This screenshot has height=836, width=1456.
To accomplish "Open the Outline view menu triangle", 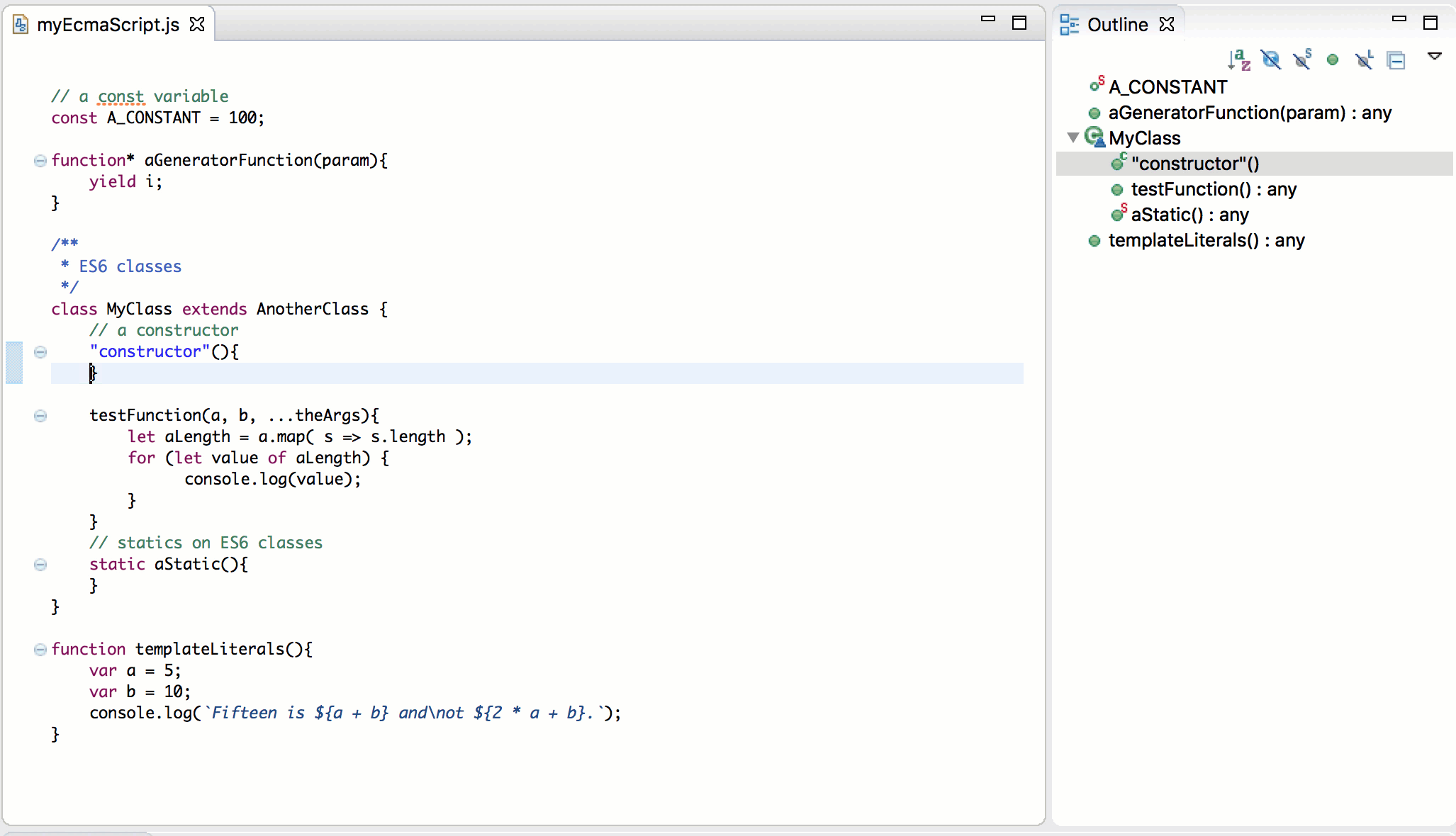I will point(1434,56).
